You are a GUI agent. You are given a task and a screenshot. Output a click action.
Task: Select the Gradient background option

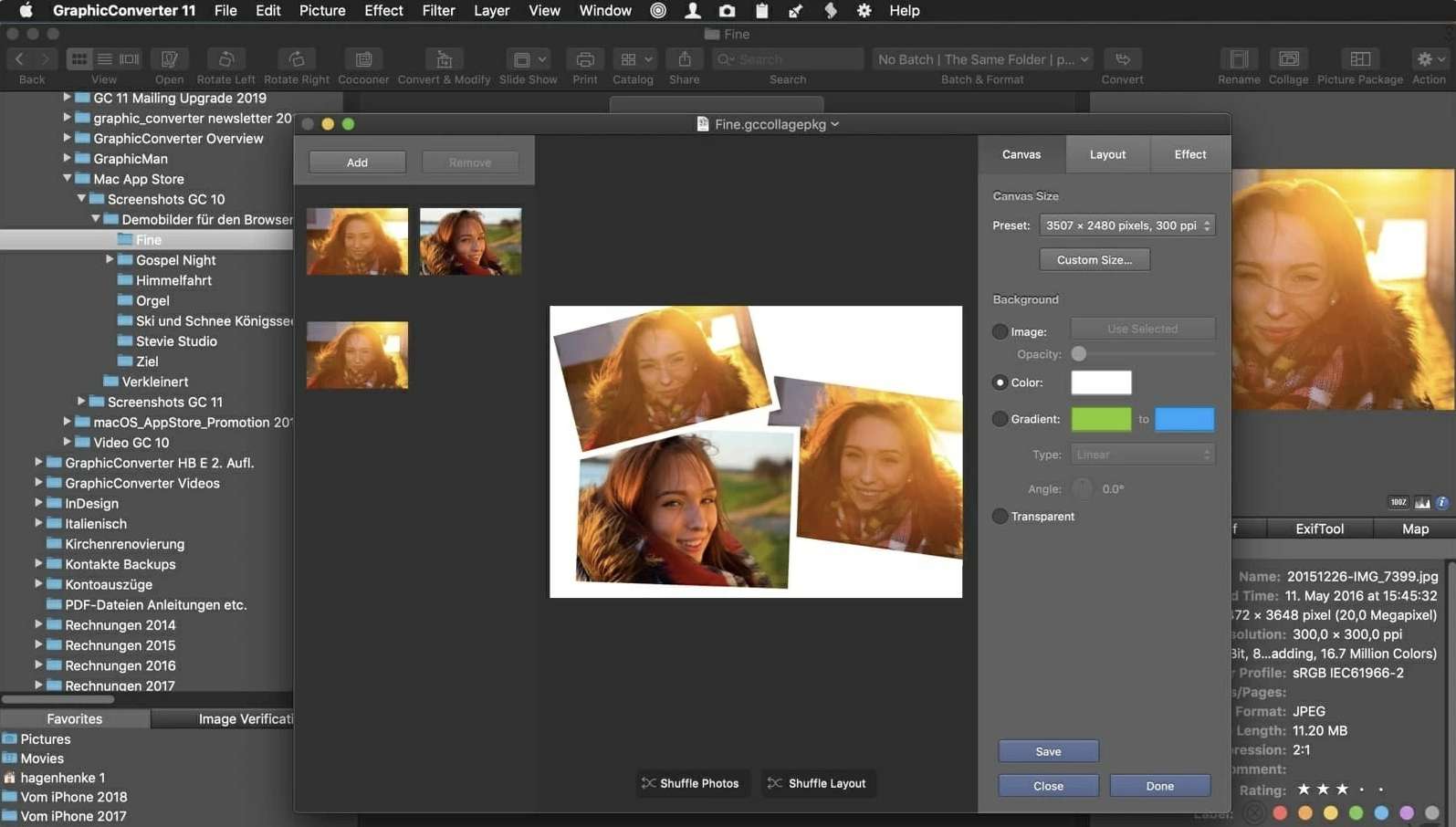1000,419
